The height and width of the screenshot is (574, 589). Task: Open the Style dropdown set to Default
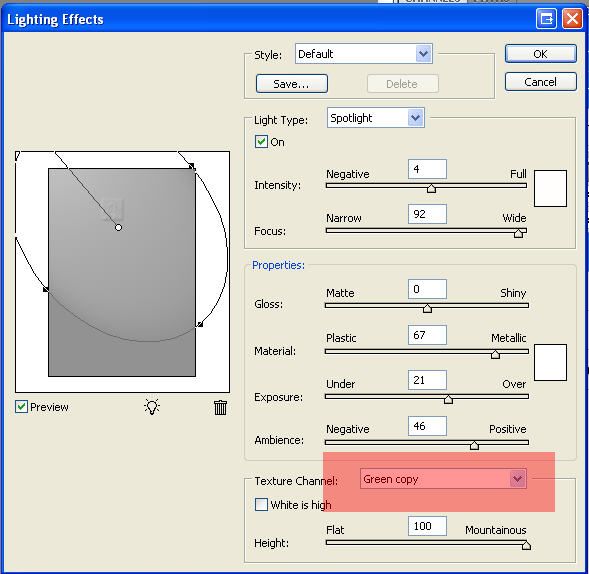364,54
